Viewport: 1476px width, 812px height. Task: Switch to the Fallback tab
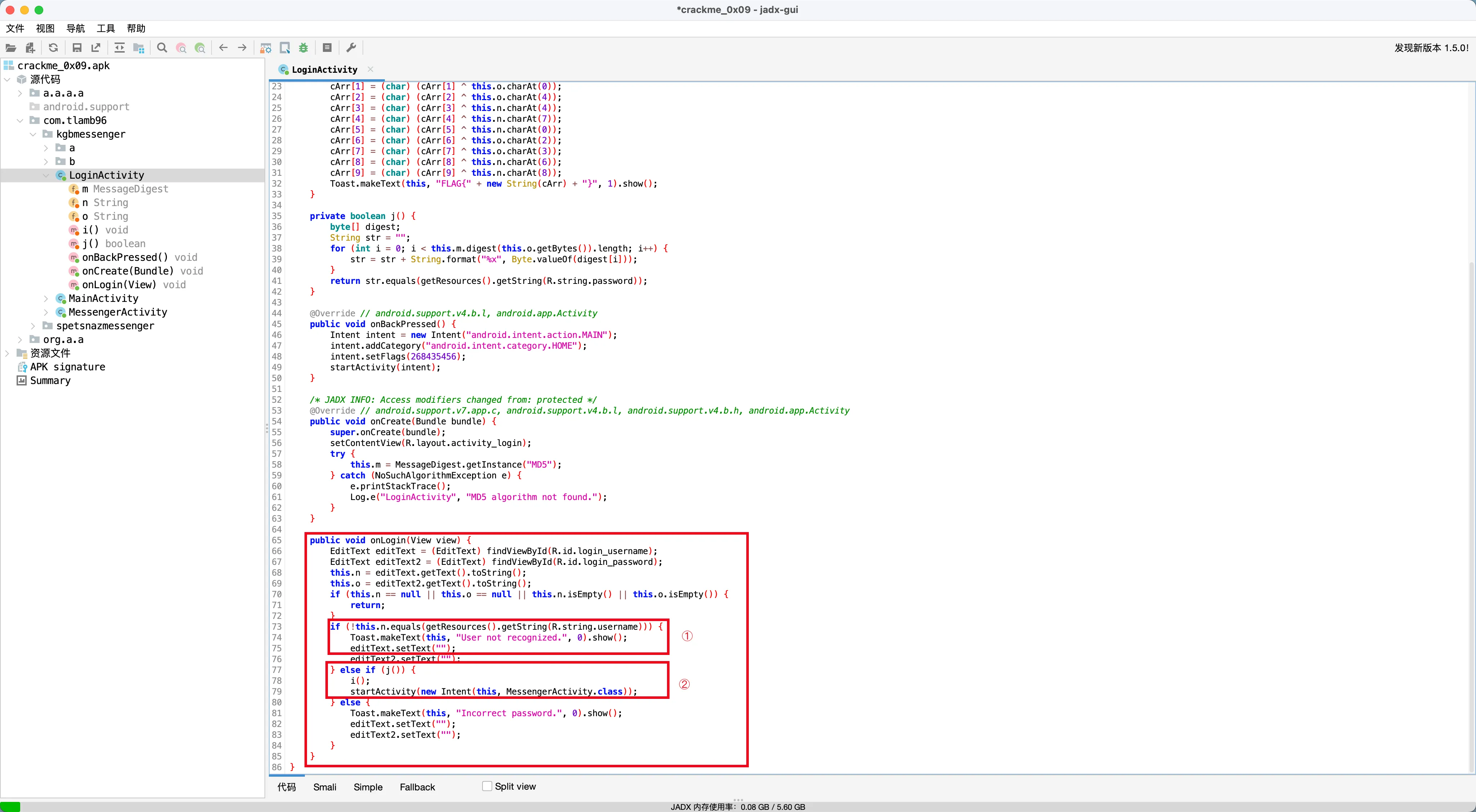tap(417, 787)
